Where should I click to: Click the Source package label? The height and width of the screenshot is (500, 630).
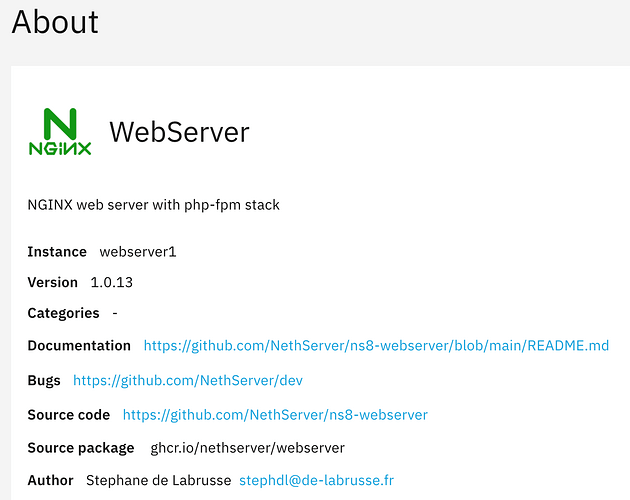point(81,448)
